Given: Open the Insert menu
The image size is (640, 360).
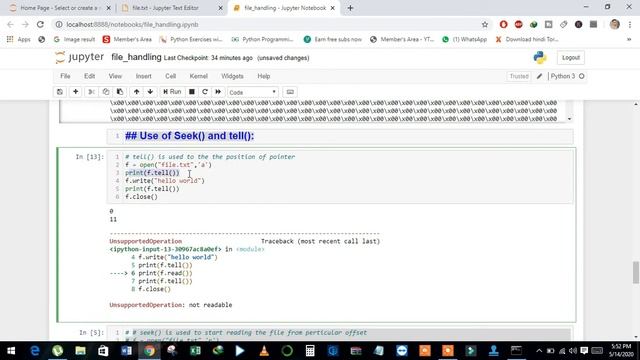Looking at the screenshot, I should coord(144,76).
